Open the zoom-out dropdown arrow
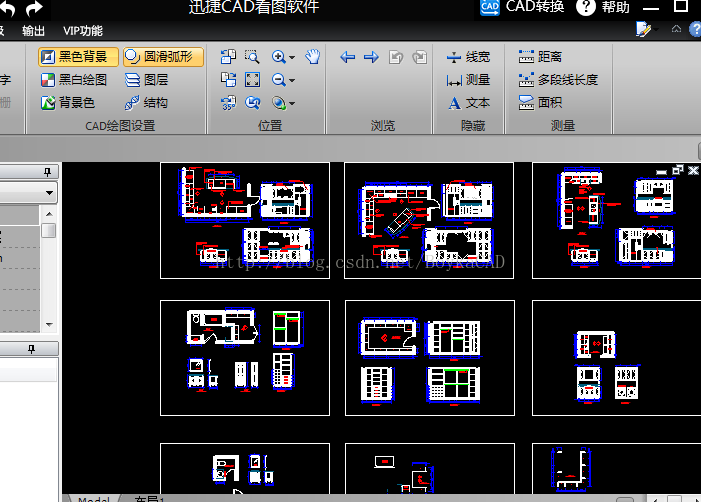This screenshot has height=502, width=701. tap(292, 81)
